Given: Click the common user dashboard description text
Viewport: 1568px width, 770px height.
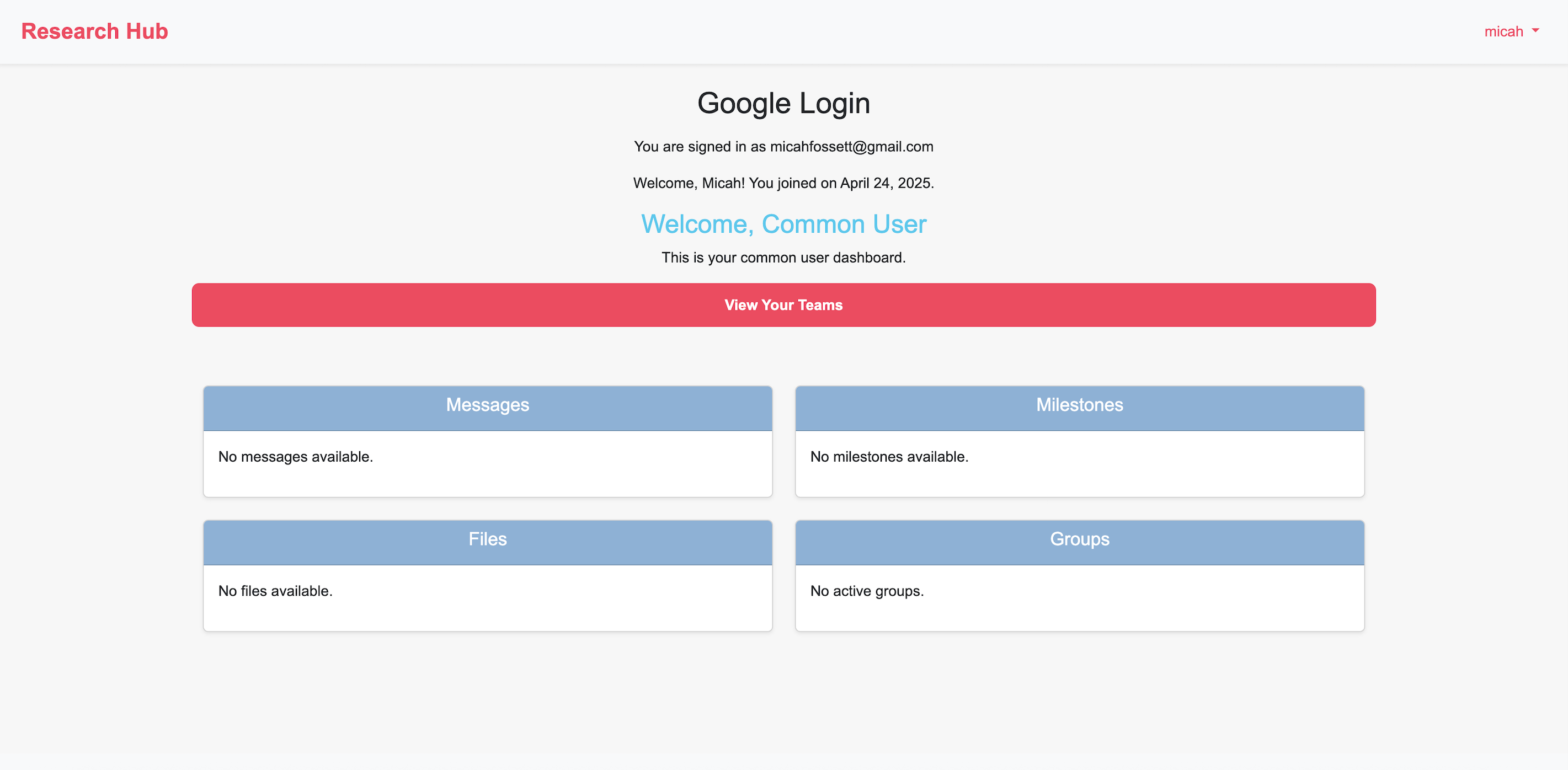Looking at the screenshot, I should pos(783,258).
